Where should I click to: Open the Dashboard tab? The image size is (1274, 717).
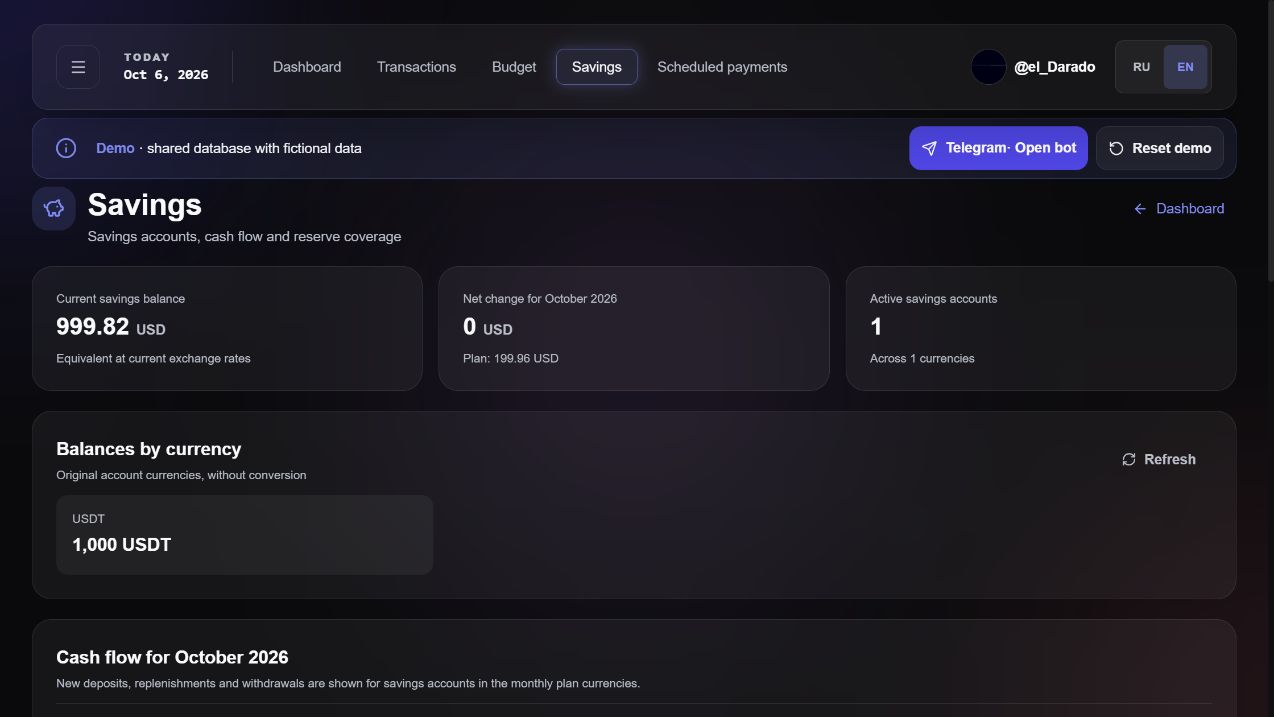307,67
